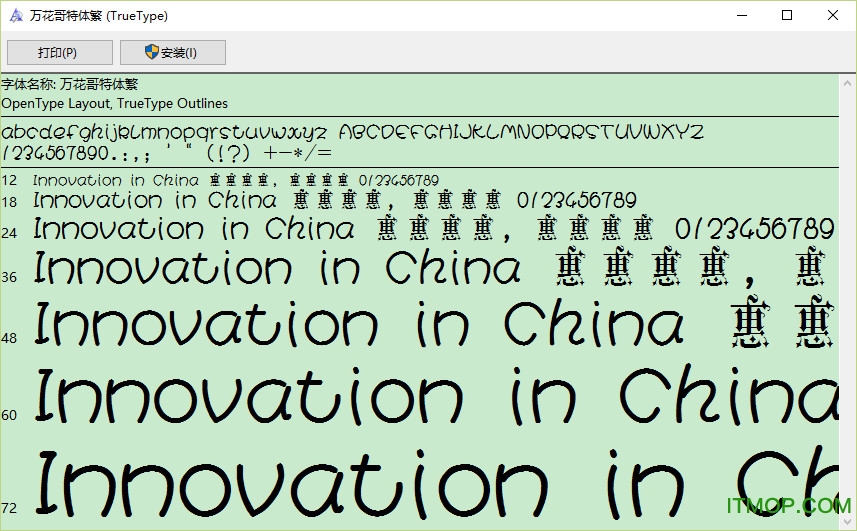This screenshot has width=857, height=531.
Task: Minimize the font preview window
Action: (x=741, y=16)
